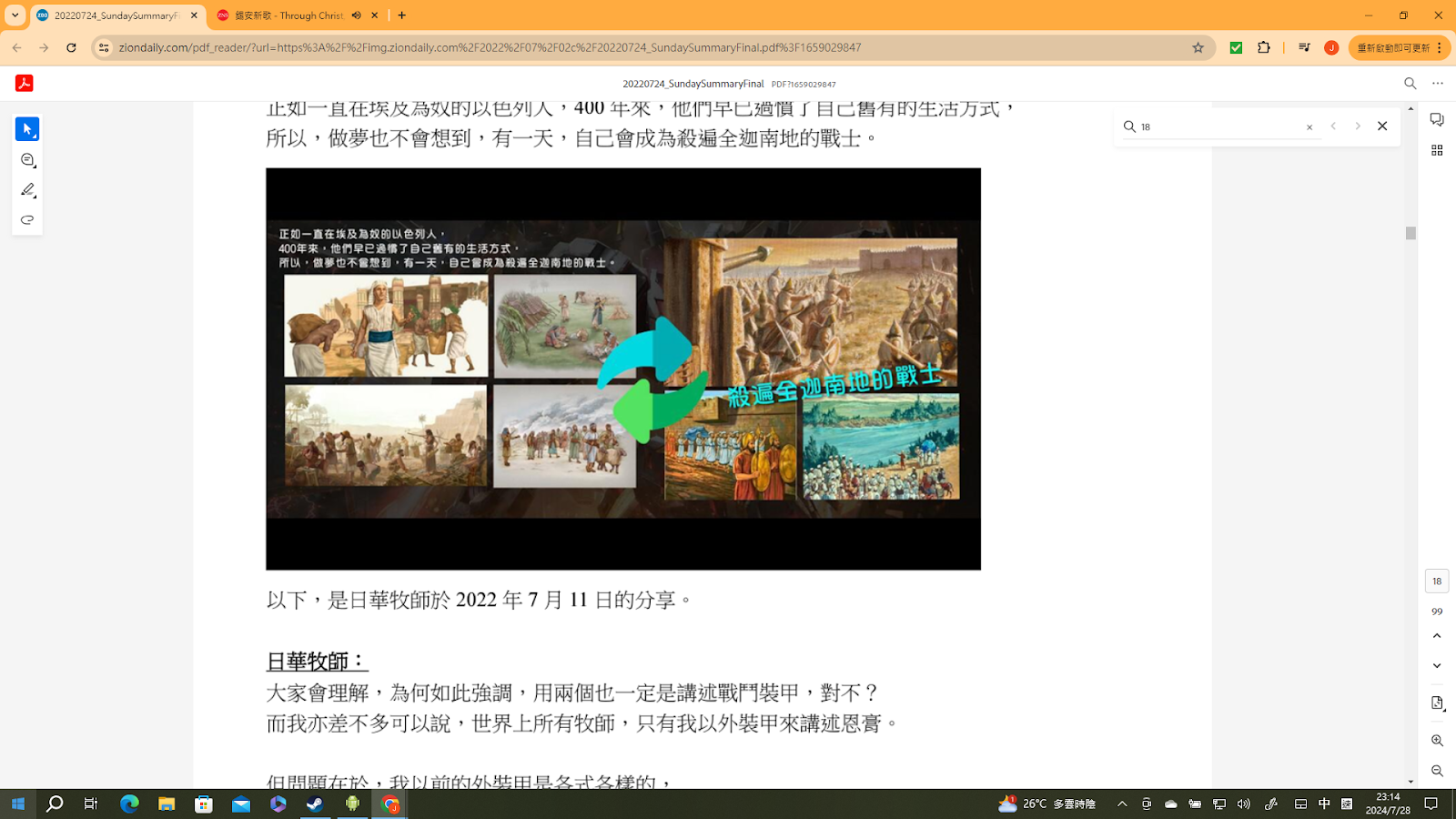Go to next search result
The height and width of the screenshot is (819, 1456).
tap(1358, 126)
